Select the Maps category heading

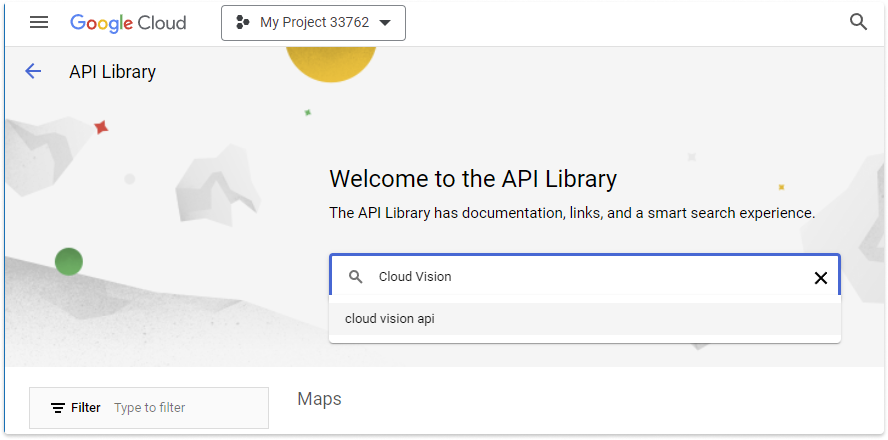pyautogui.click(x=319, y=399)
